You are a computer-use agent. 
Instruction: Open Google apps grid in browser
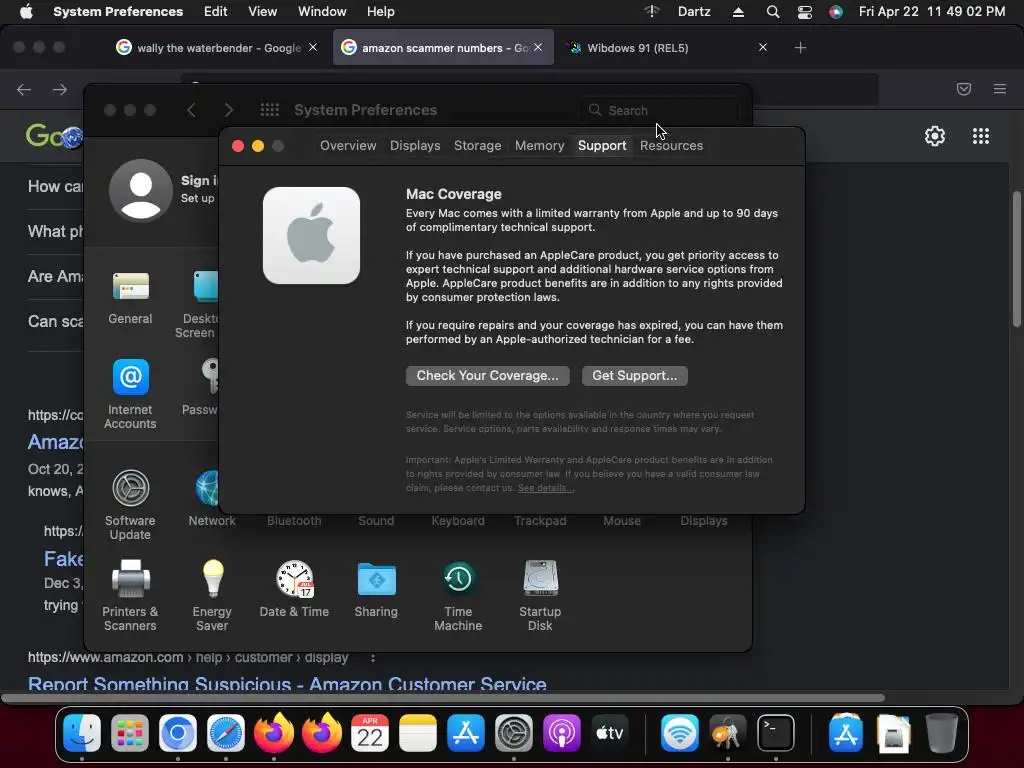point(981,136)
